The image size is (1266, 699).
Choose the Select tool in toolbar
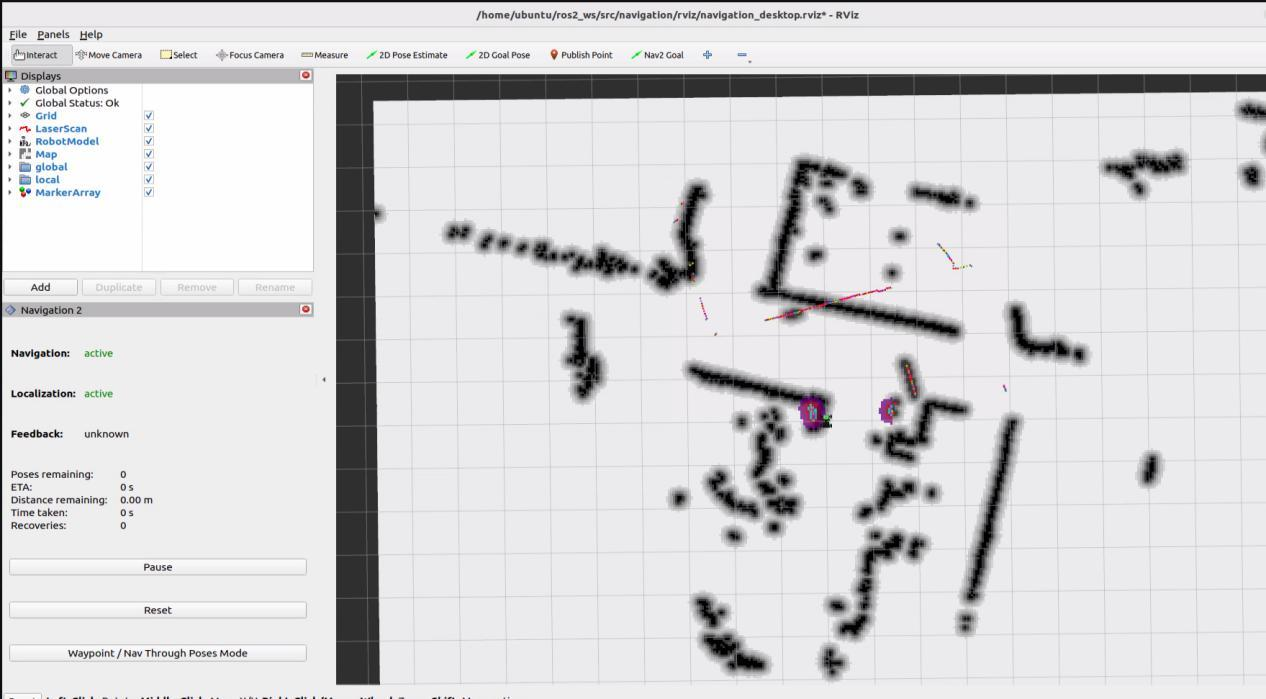179,55
